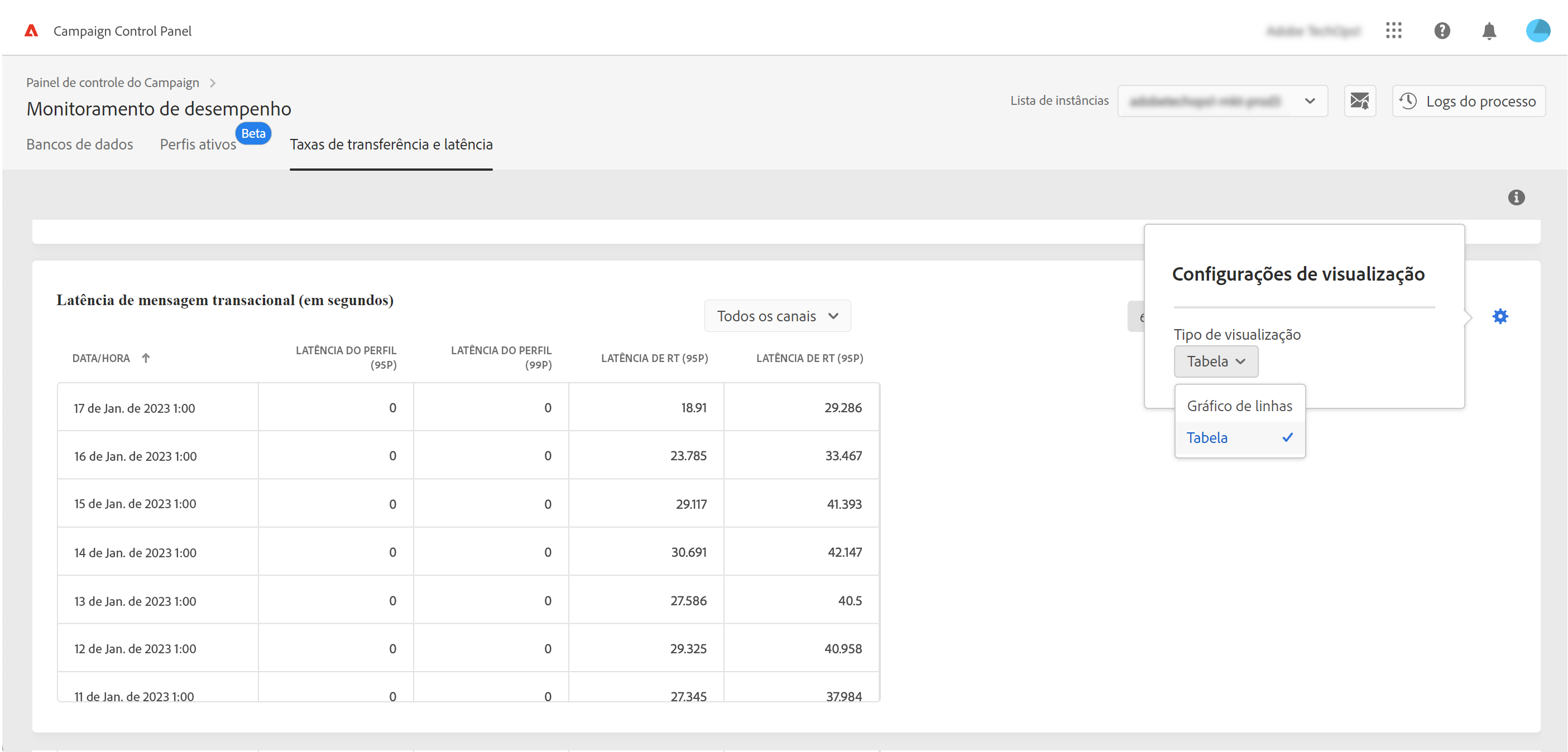Open notifications bell icon
Viewport: 1568px width, 752px height.
point(1489,31)
